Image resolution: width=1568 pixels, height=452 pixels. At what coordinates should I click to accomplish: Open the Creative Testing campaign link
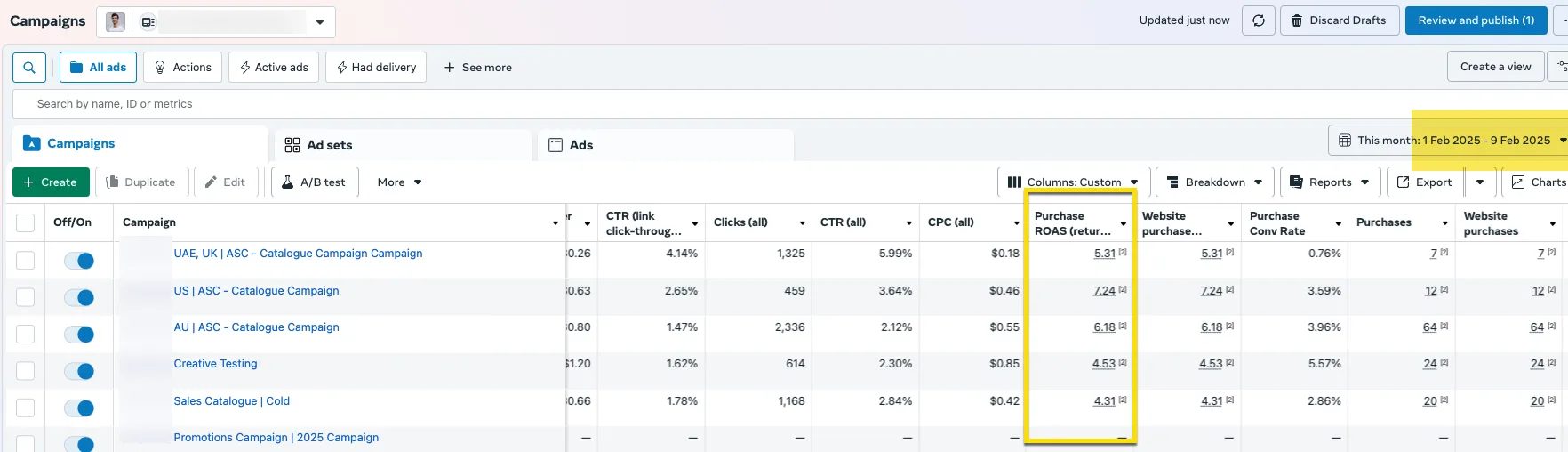click(215, 364)
